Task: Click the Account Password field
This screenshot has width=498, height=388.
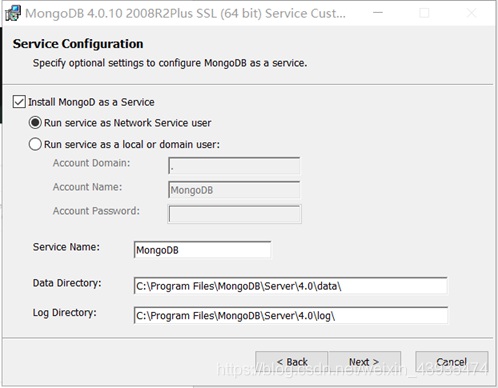Action: coord(234,214)
